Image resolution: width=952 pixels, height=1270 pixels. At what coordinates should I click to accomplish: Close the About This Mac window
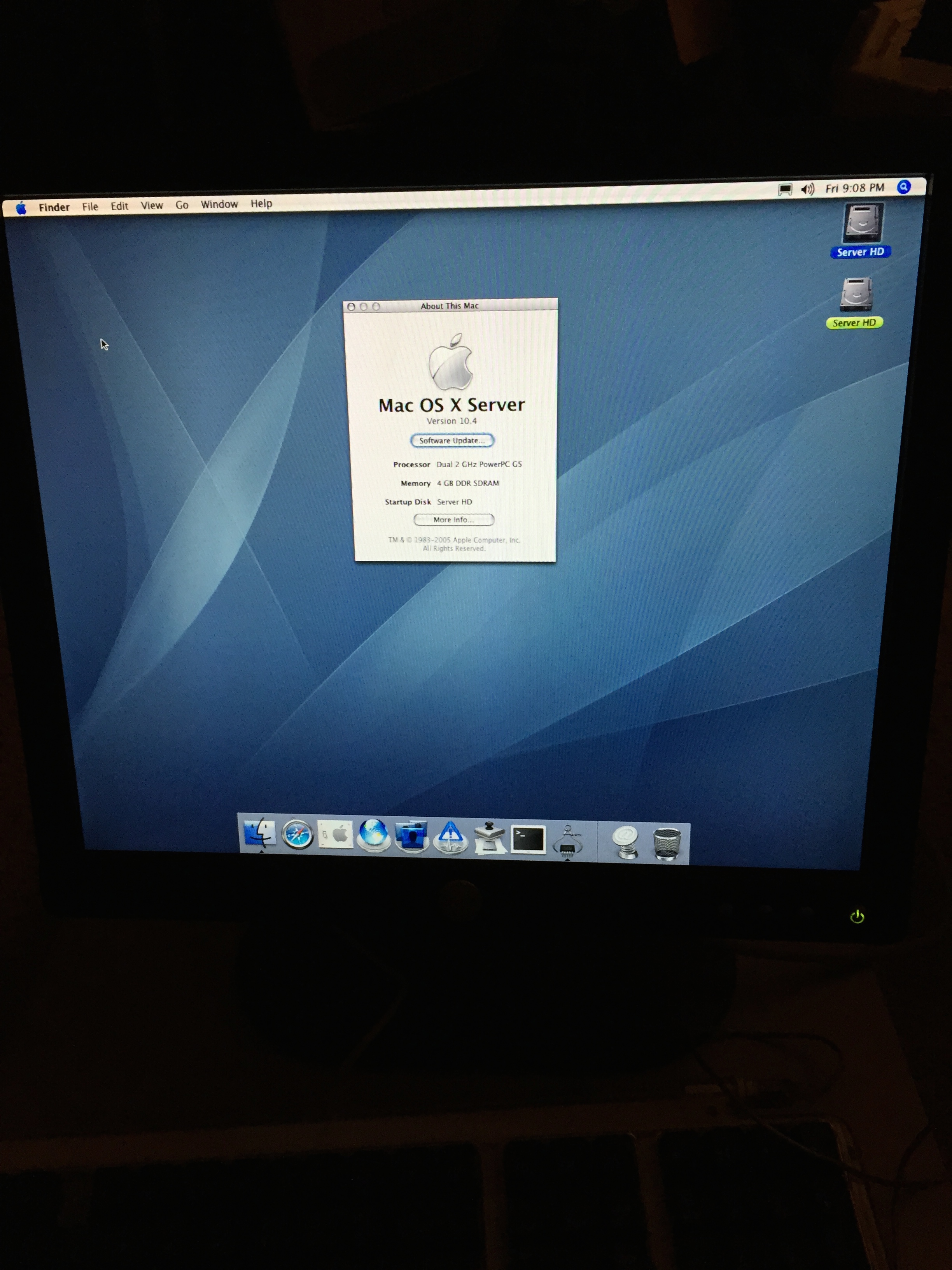pos(351,307)
